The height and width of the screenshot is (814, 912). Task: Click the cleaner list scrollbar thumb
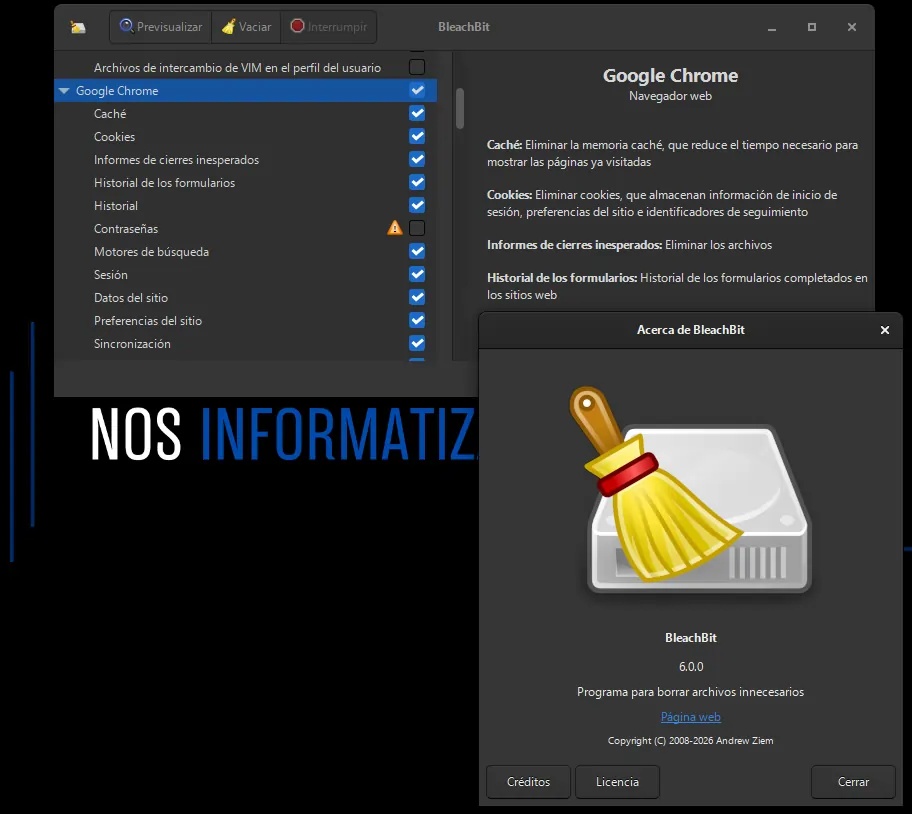coord(460,108)
